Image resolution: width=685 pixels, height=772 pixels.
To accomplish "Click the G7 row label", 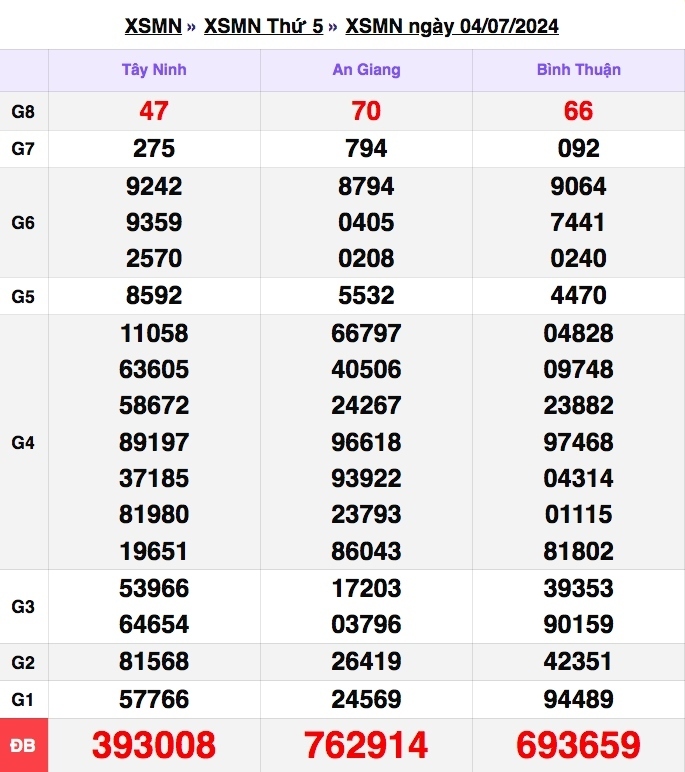I will pyautogui.click(x=23, y=149).
